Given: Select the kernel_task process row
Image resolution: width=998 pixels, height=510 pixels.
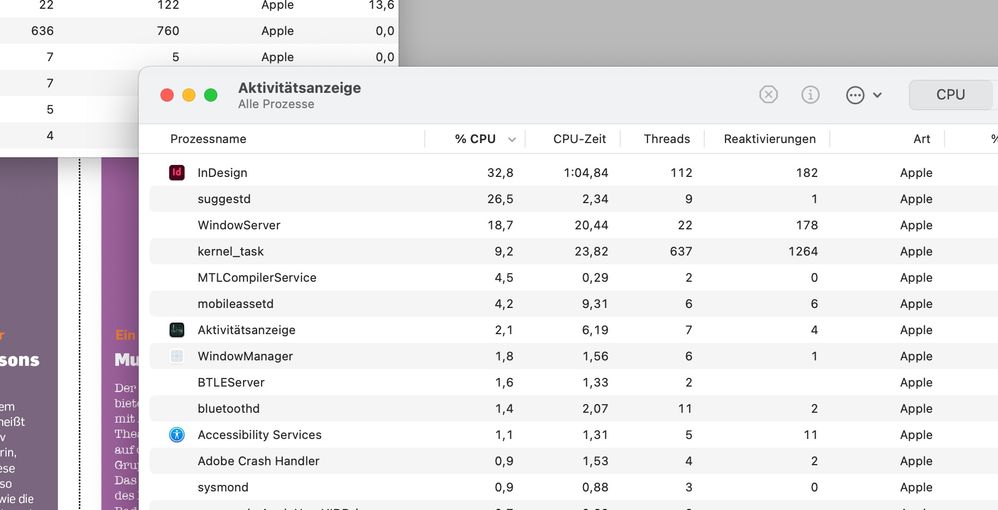Looking at the screenshot, I should tap(573, 251).
